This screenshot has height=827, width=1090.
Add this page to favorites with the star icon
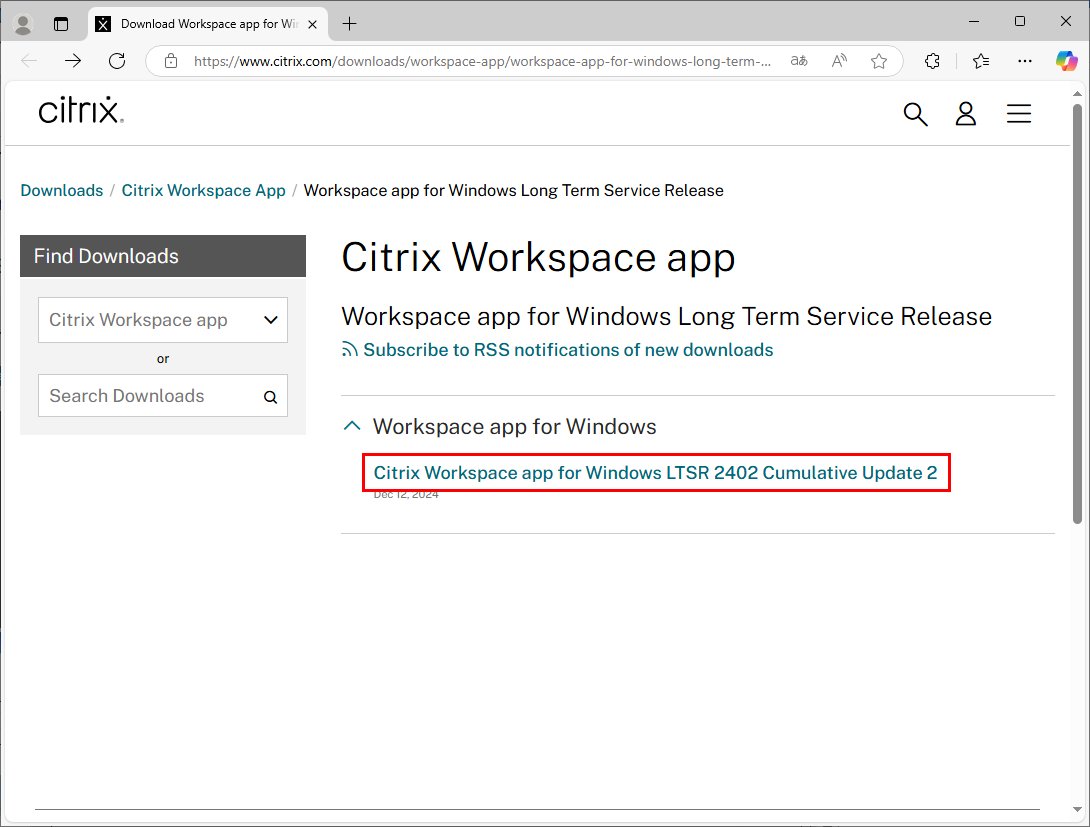click(879, 61)
